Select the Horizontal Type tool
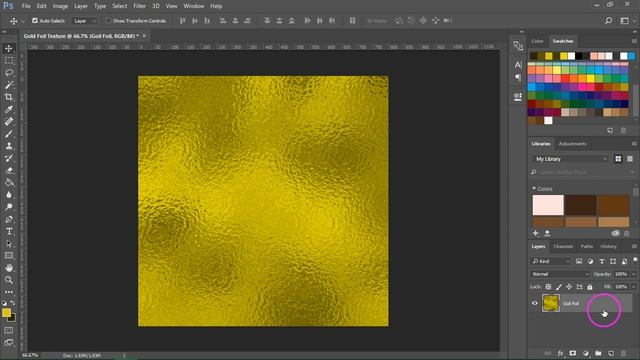640x360 pixels. coord(9,231)
